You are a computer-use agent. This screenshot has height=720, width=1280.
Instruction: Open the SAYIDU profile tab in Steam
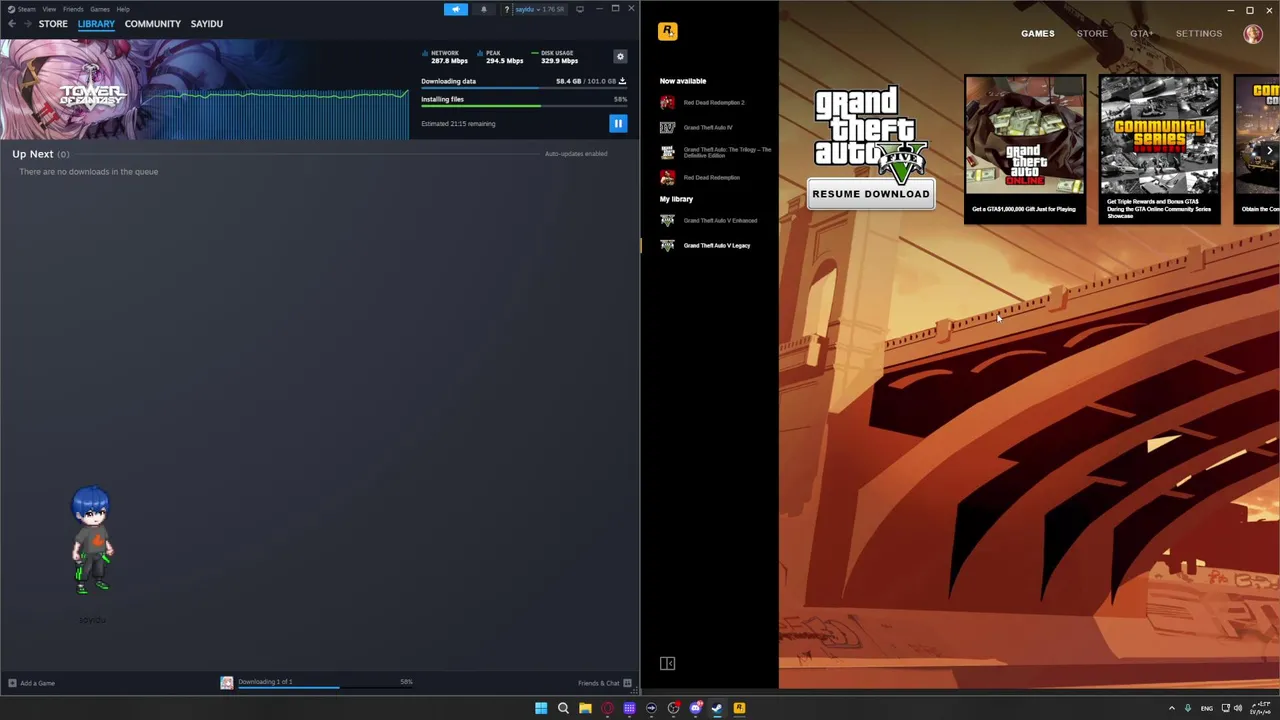coord(207,23)
